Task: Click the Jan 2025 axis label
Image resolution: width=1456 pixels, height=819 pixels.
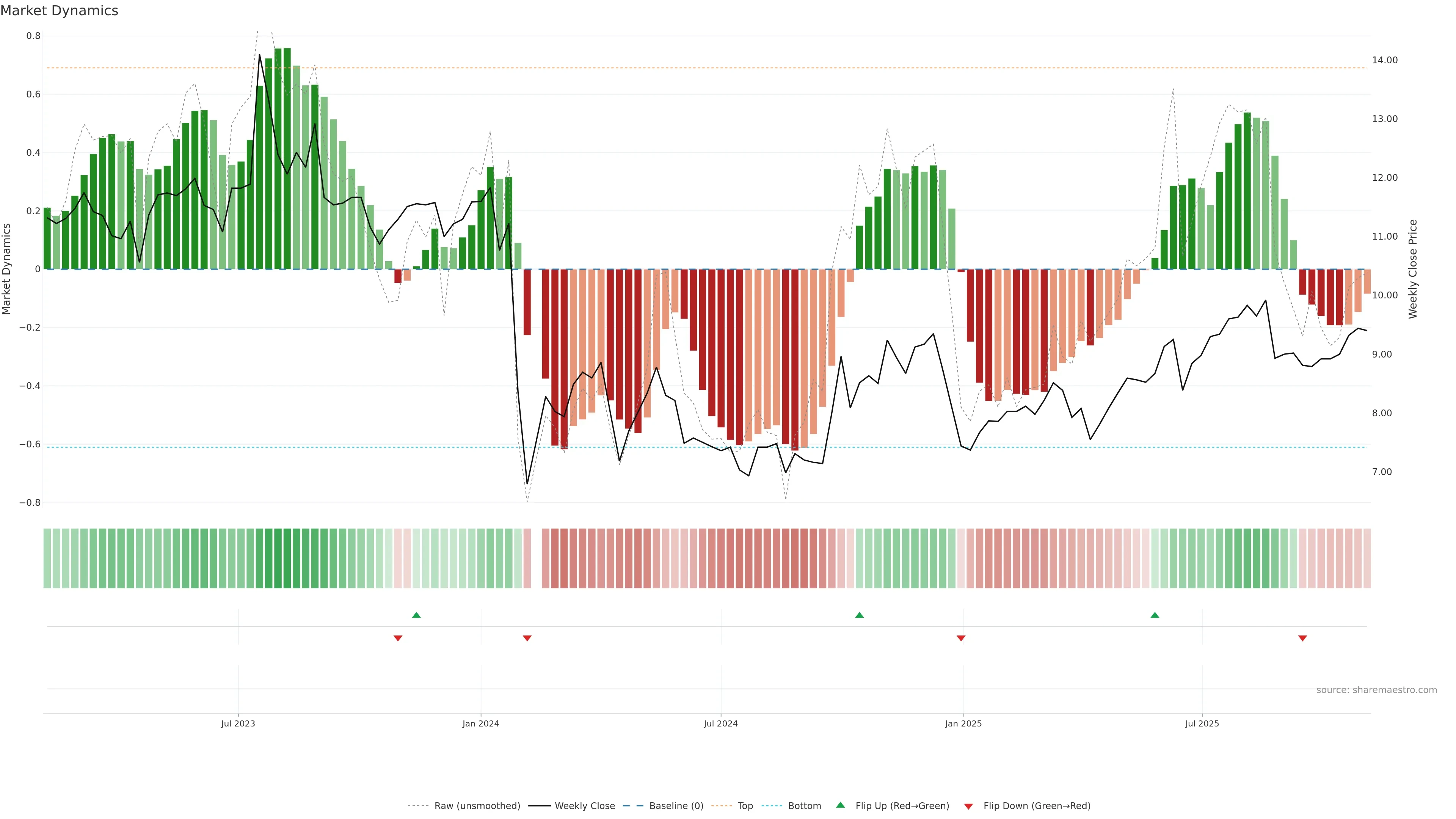Action: click(x=963, y=723)
